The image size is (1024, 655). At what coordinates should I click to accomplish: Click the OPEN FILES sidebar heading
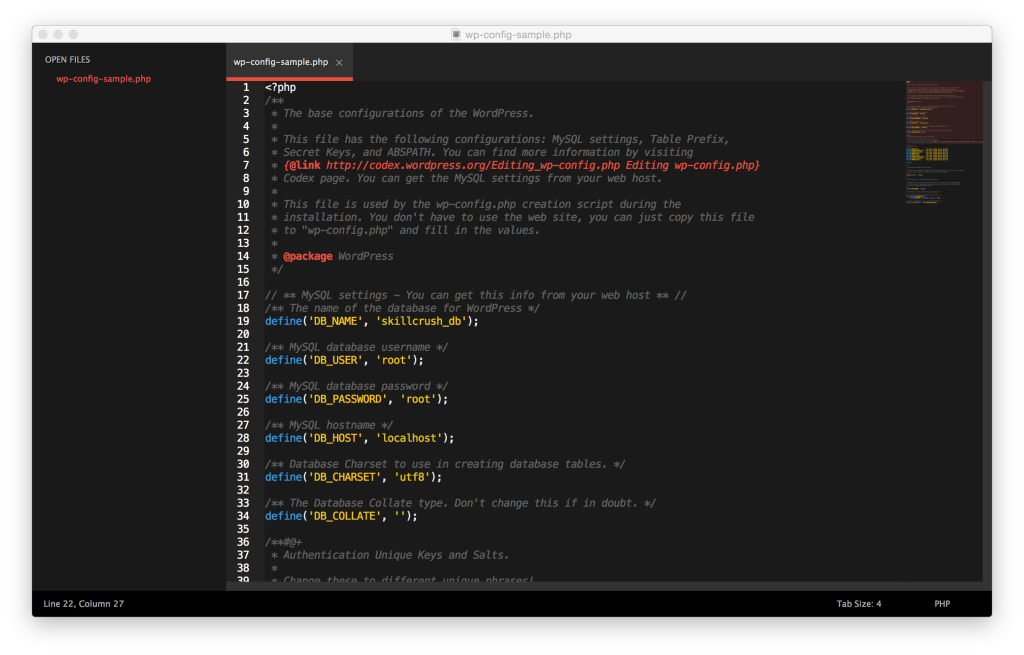[67, 59]
